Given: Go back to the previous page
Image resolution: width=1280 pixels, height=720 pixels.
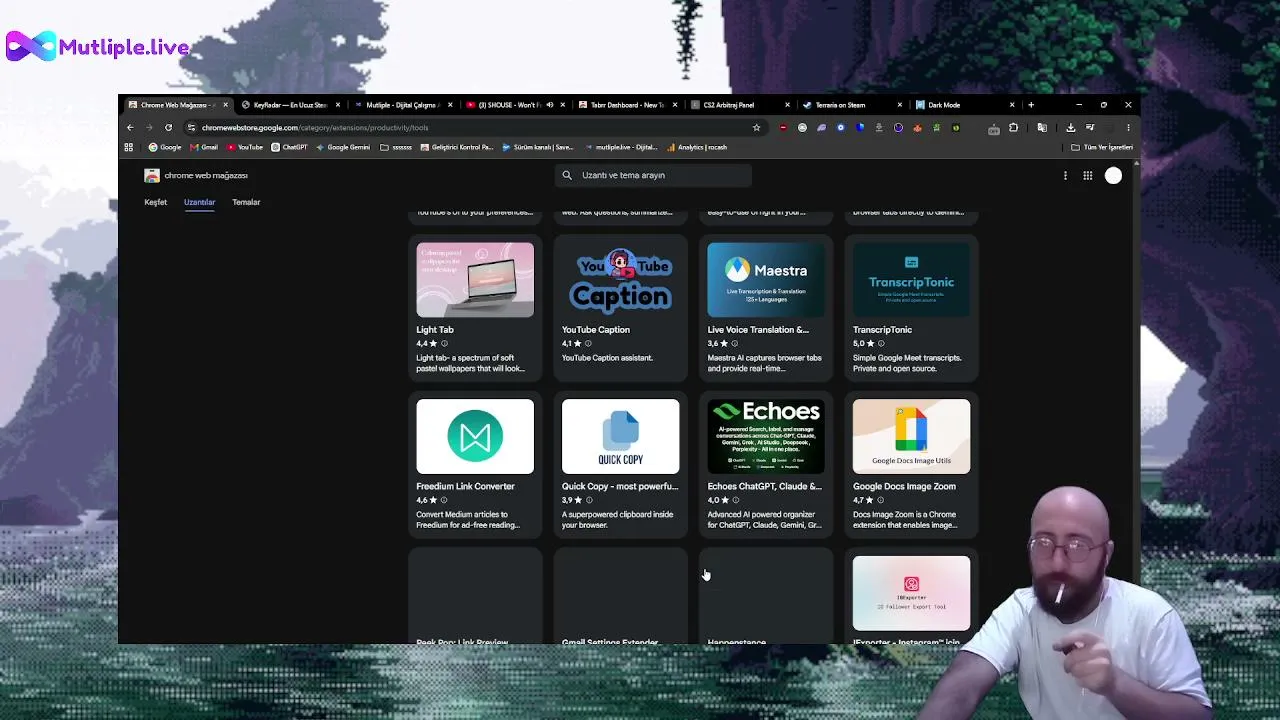Looking at the screenshot, I should click(x=130, y=127).
